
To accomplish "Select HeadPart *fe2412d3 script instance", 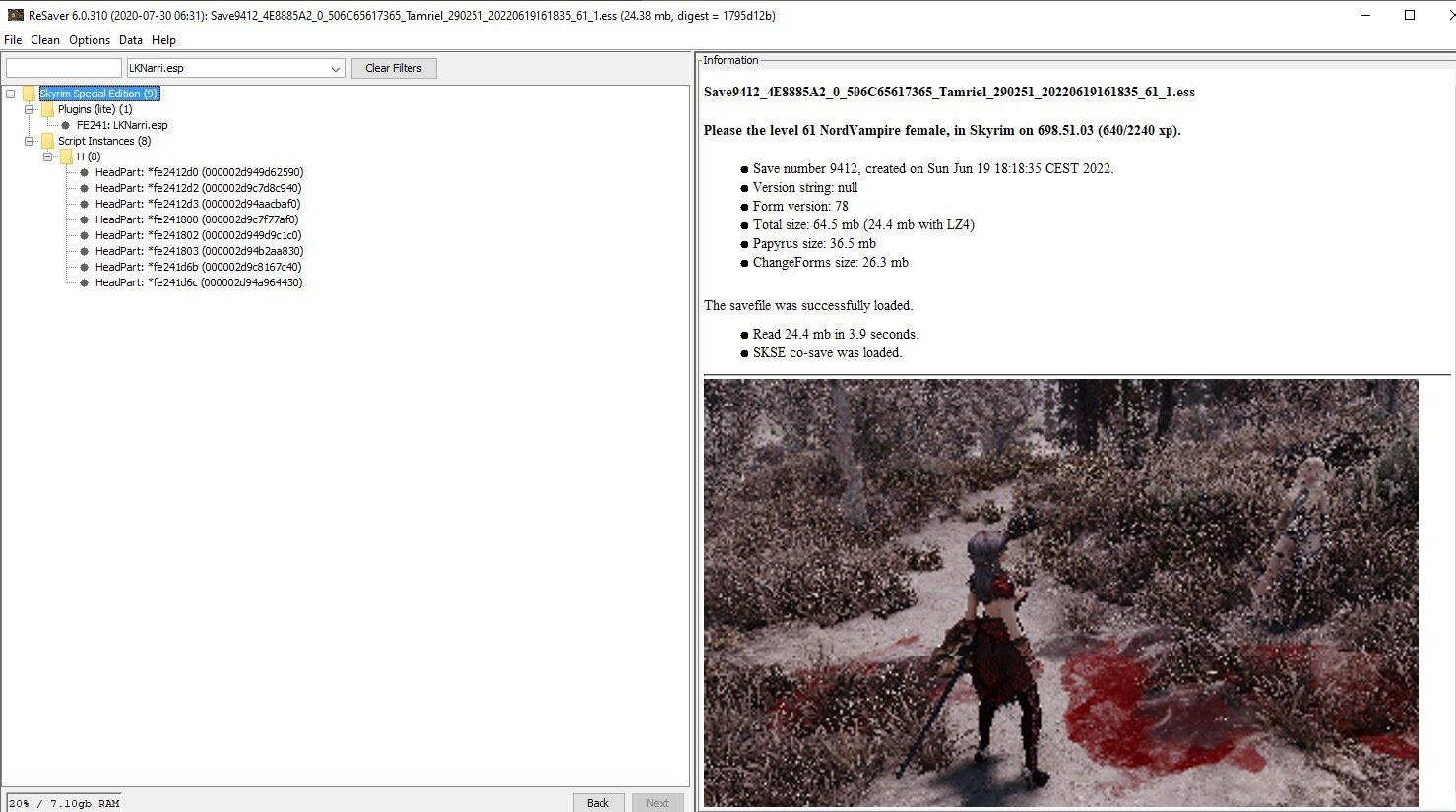I will click(x=198, y=204).
